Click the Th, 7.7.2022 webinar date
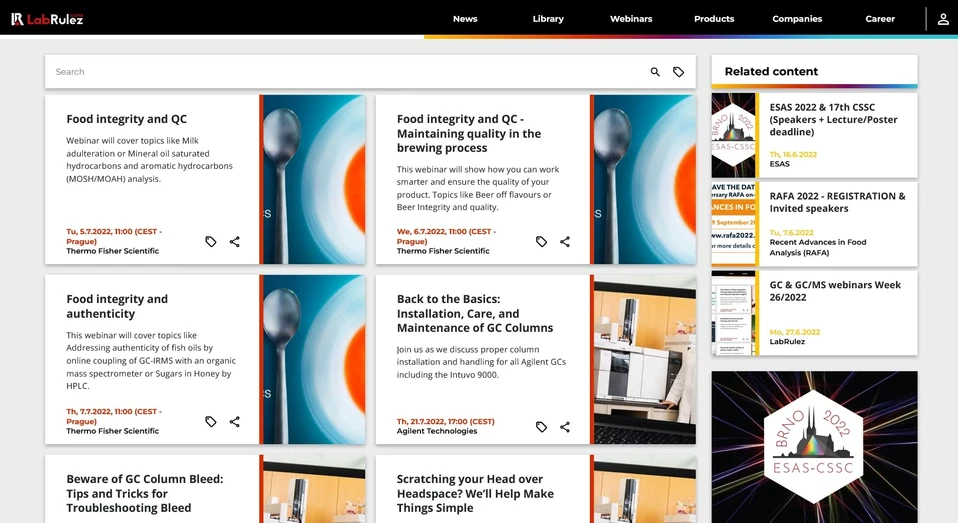Image resolution: width=958 pixels, height=523 pixels. pos(114,416)
